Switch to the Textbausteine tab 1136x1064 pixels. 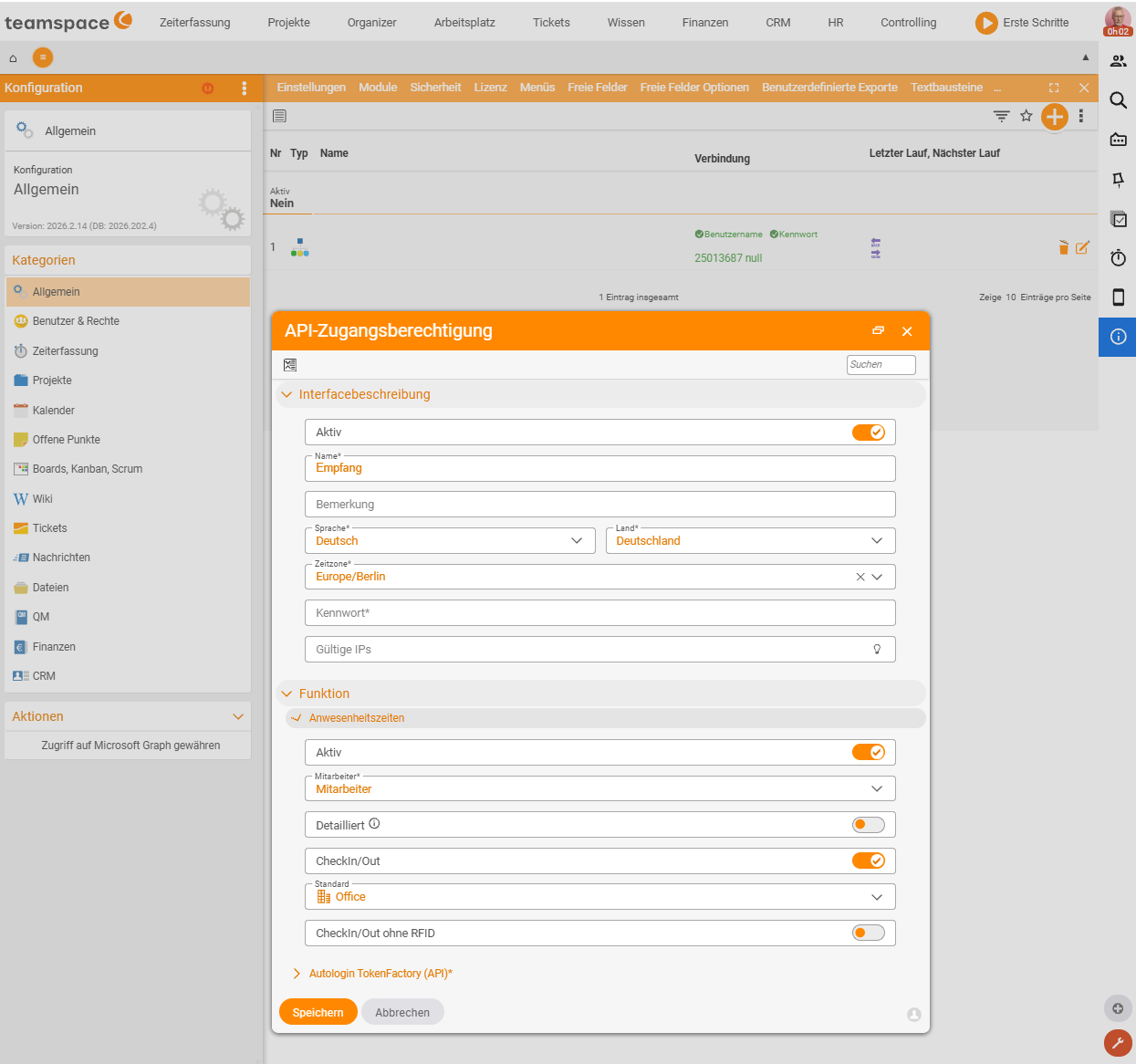(946, 88)
